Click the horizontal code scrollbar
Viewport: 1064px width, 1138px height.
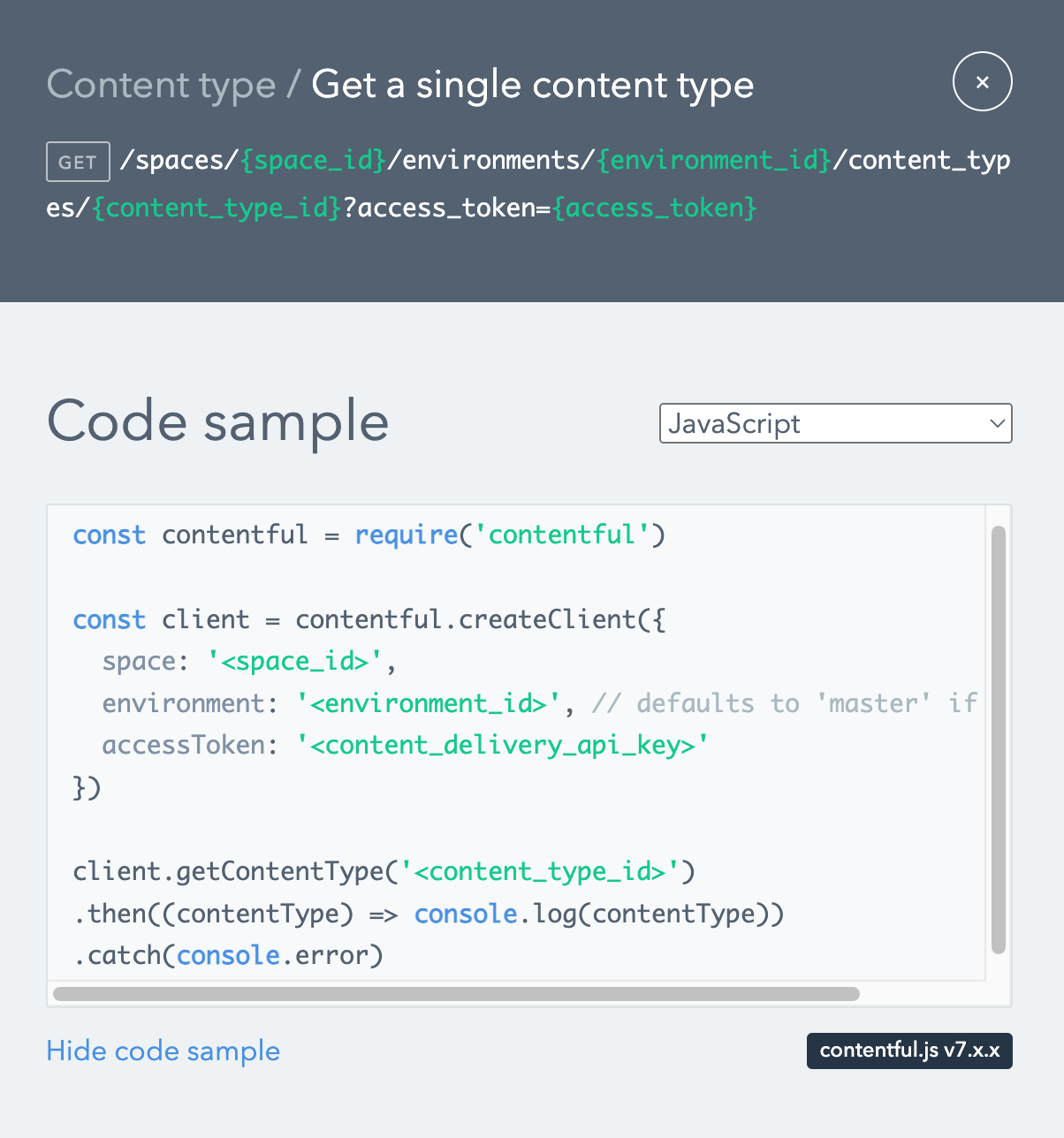(x=456, y=994)
